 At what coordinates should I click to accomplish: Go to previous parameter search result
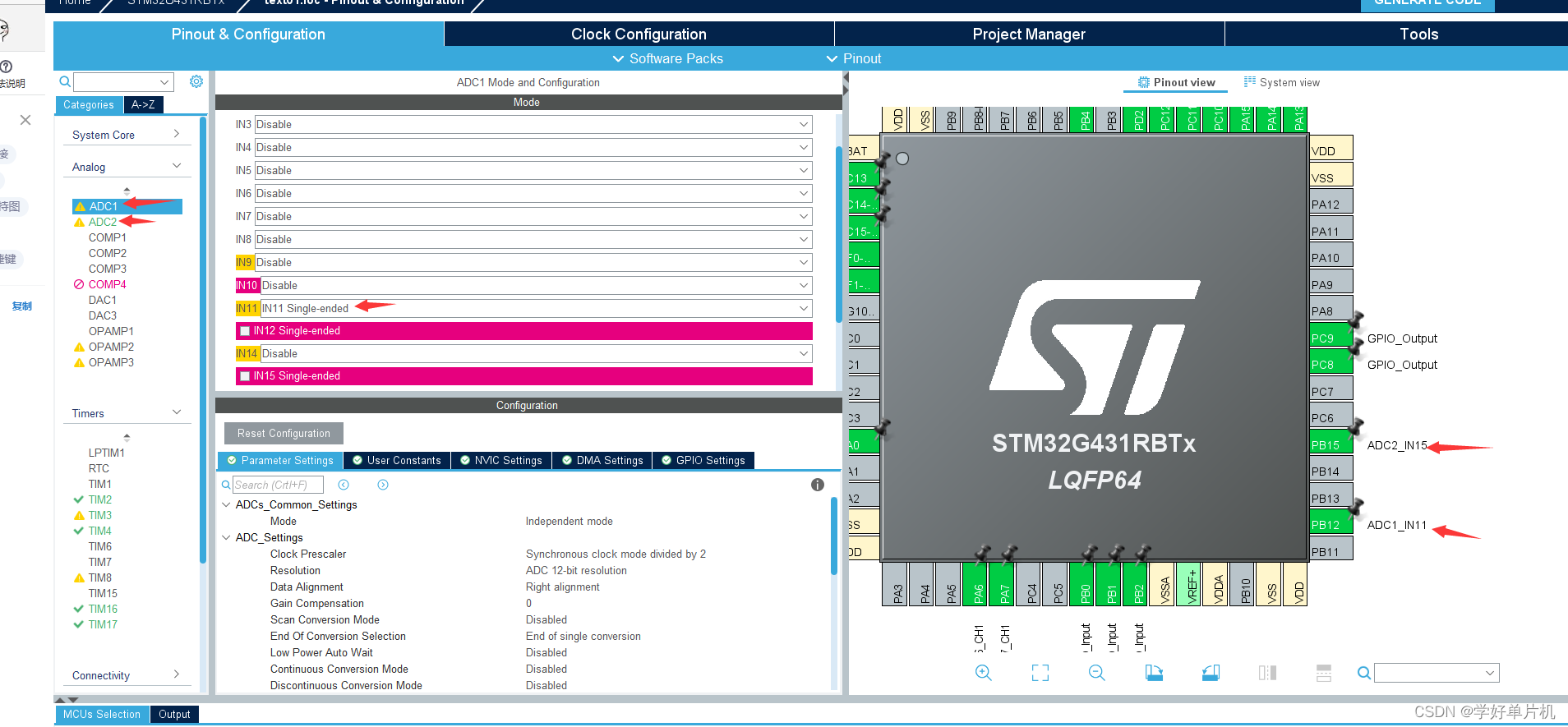(344, 485)
